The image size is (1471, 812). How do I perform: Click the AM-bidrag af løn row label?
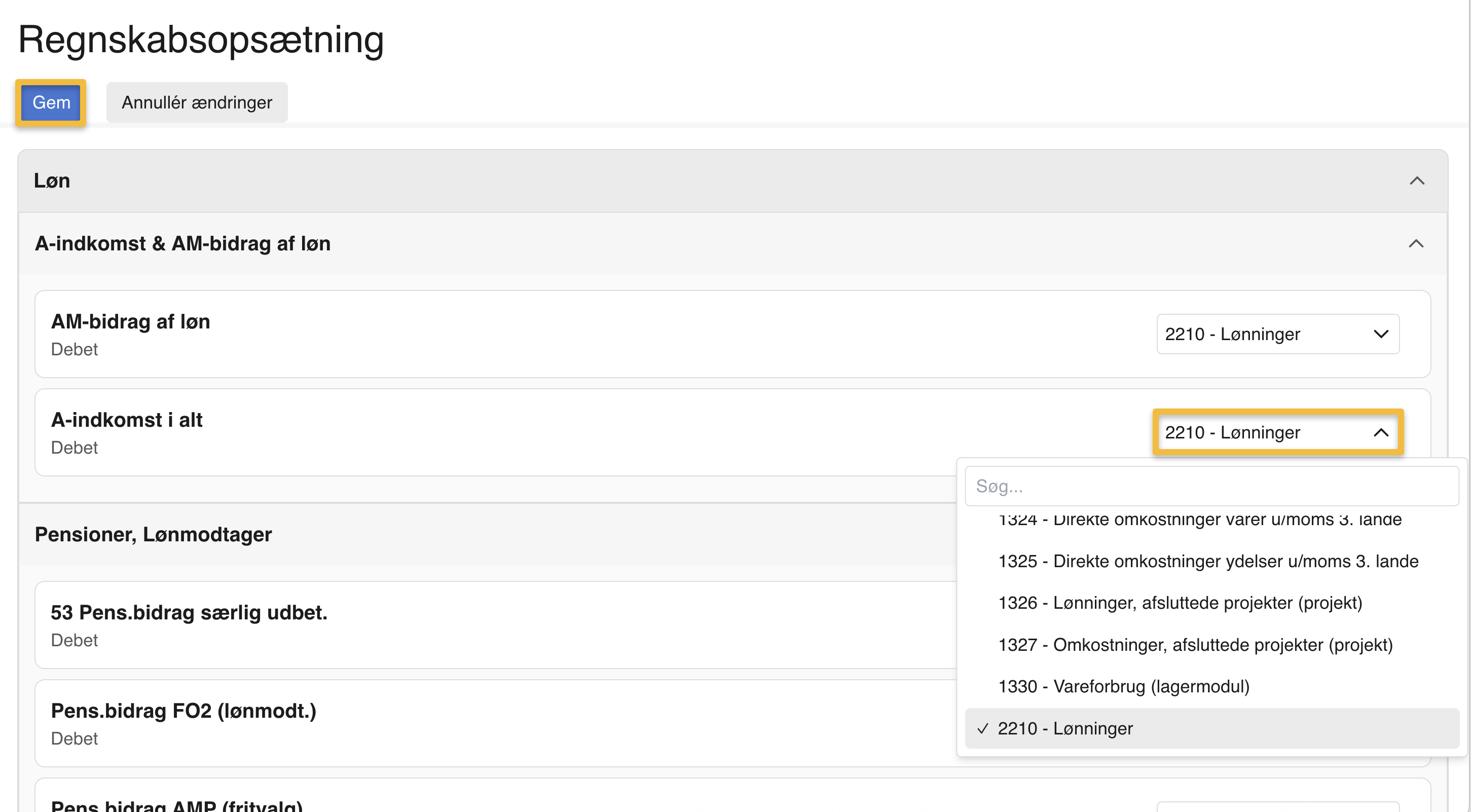[x=130, y=322]
